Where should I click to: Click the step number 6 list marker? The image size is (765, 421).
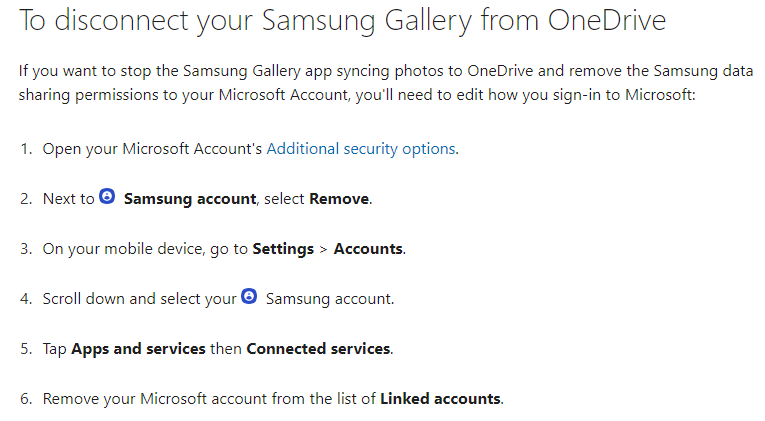click(x=26, y=398)
